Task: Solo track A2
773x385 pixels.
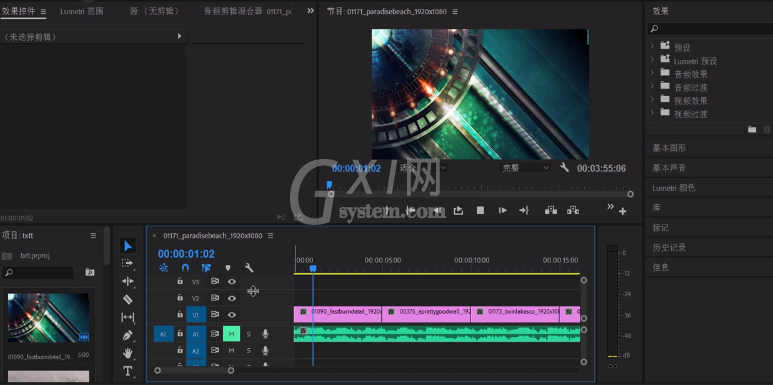Action: [x=248, y=350]
